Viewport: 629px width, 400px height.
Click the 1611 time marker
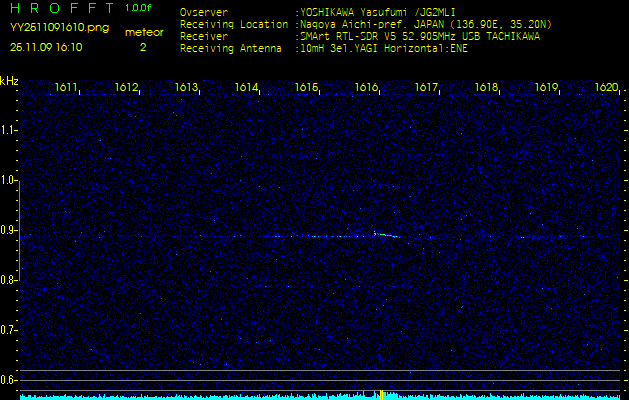tap(67, 88)
